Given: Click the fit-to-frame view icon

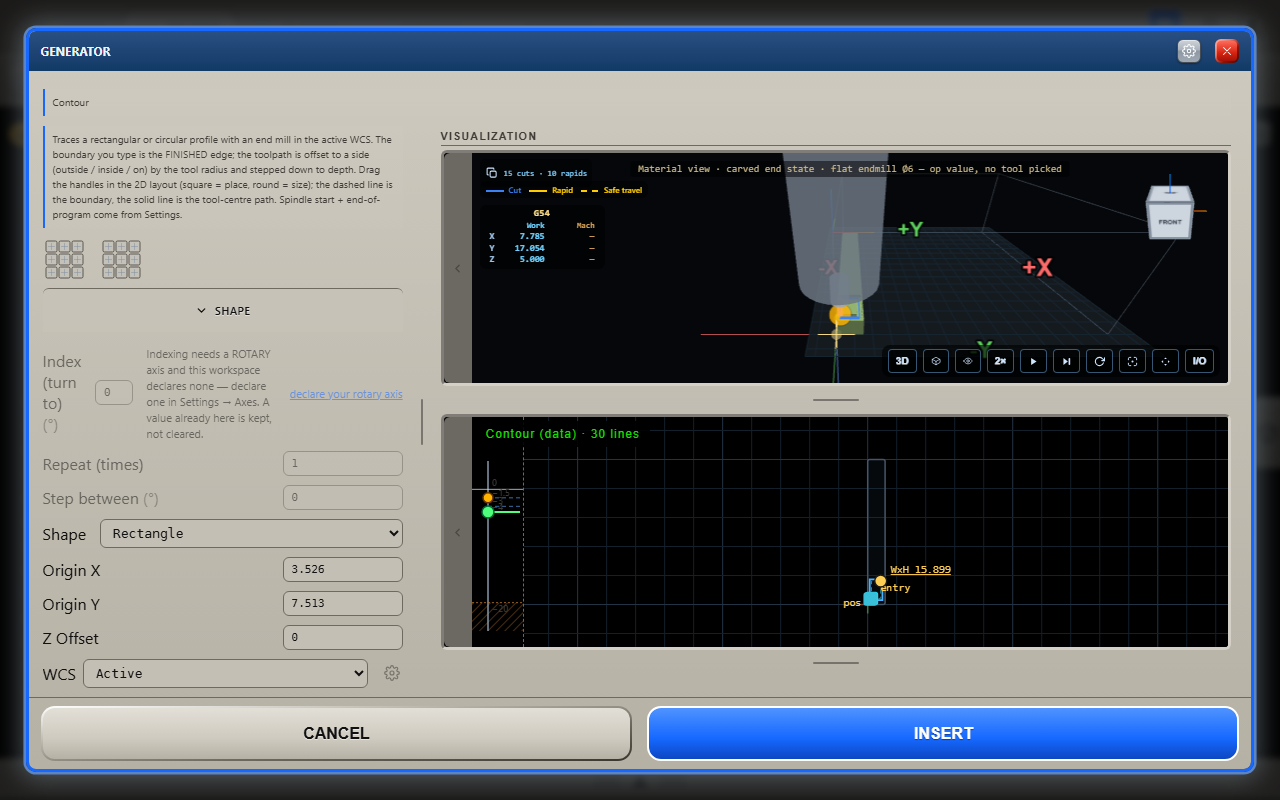Looking at the screenshot, I should click(x=1132, y=361).
